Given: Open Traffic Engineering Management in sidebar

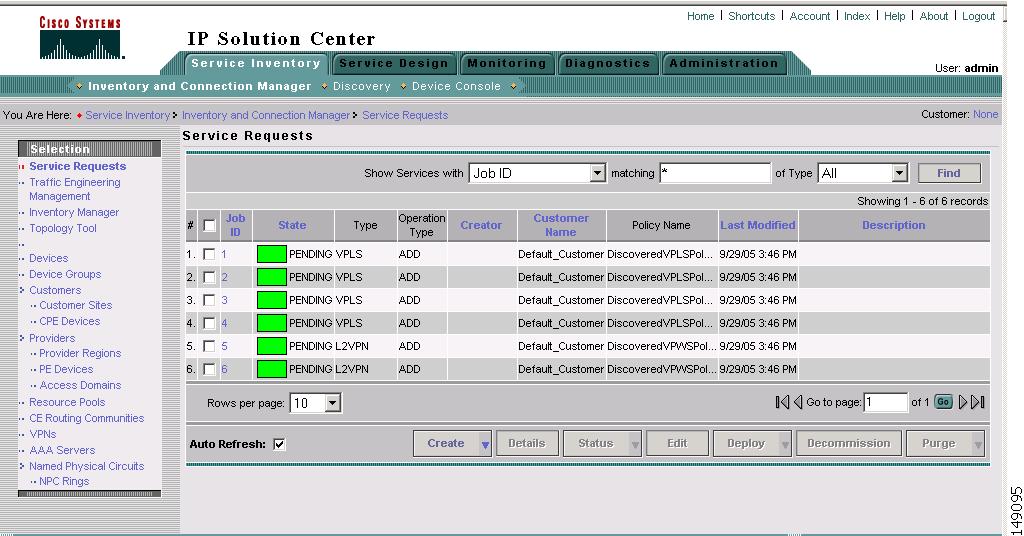Looking at the screenshot, I should point(74,189).
